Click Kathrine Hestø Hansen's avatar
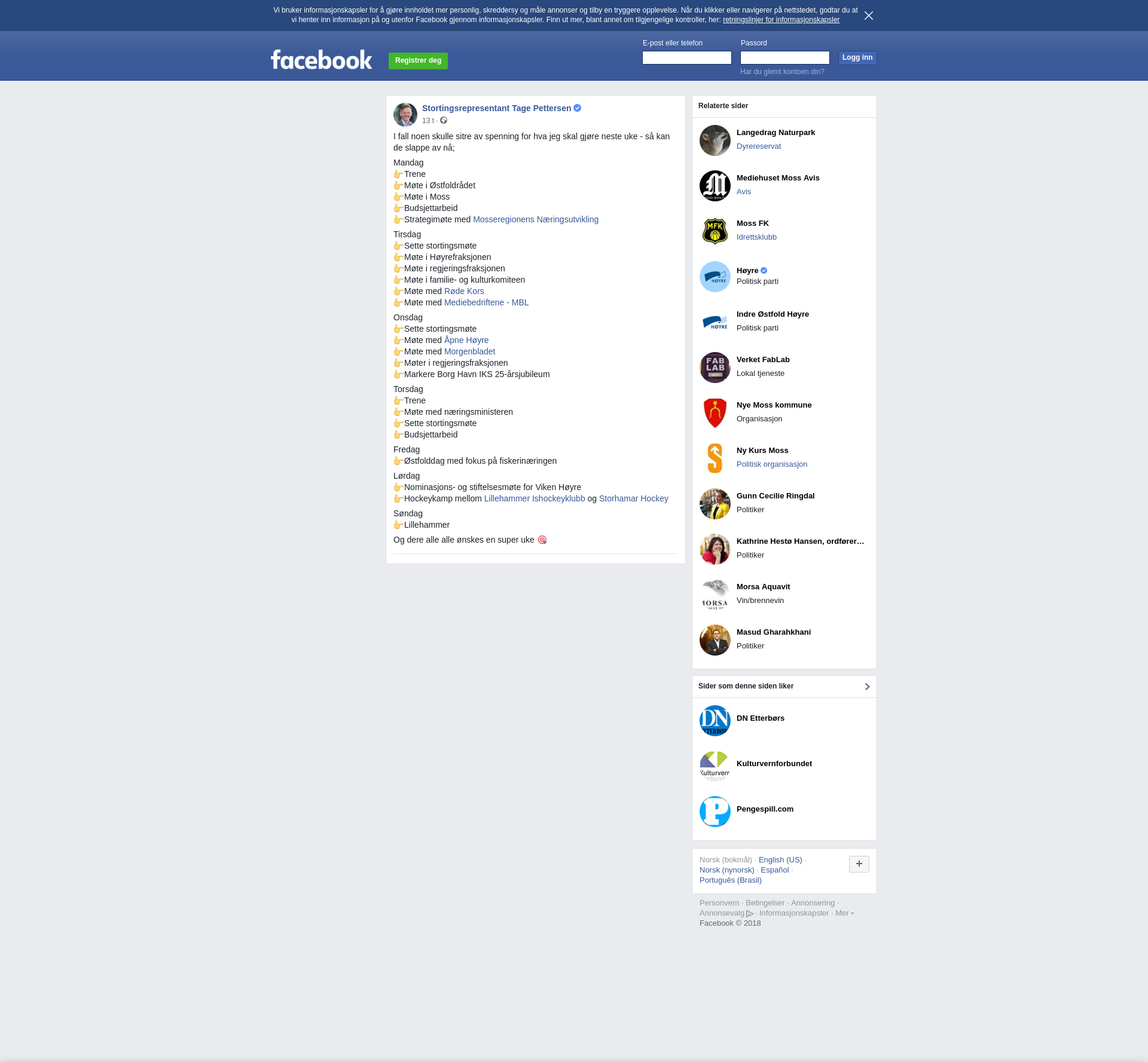The image size is (1148, 1062). [x=715, y=549]
